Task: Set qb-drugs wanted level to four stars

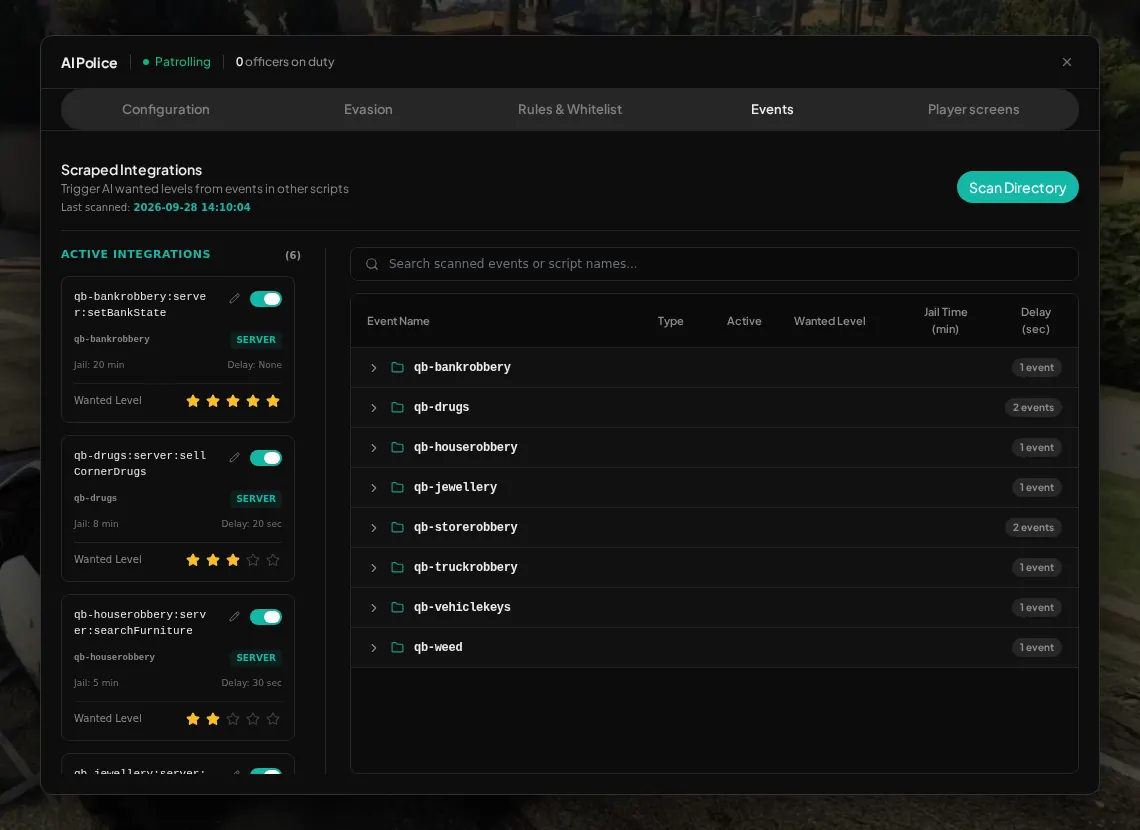Action: [x=253, y=560]
